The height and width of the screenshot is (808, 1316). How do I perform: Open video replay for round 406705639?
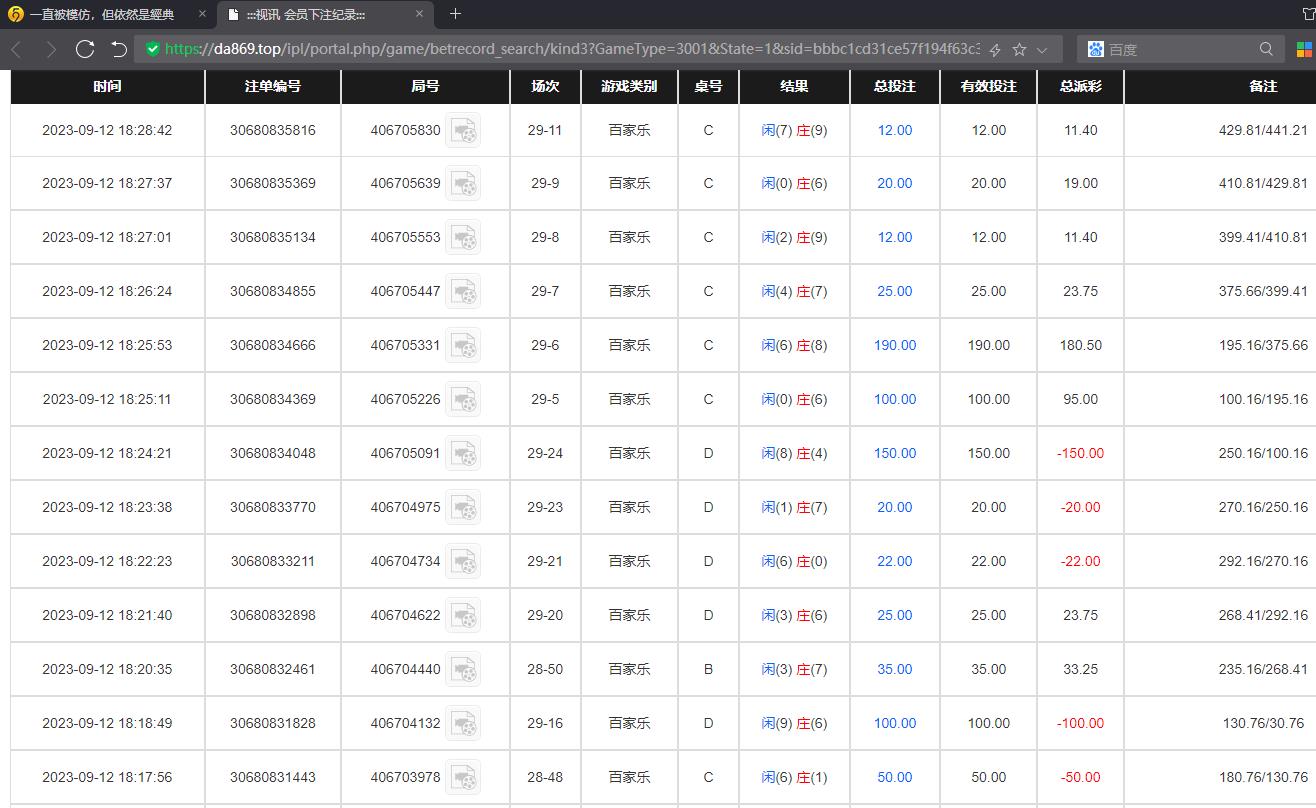pos(463,184)
